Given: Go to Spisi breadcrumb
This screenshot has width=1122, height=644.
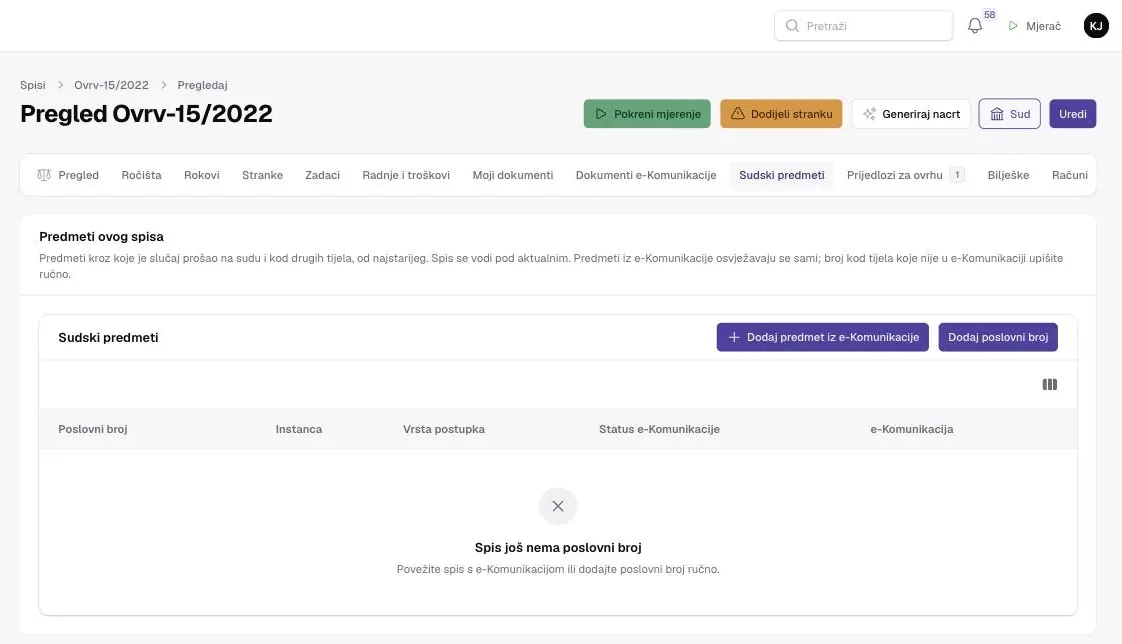Looking at the screenshot, I should click(x=33, y=85).
